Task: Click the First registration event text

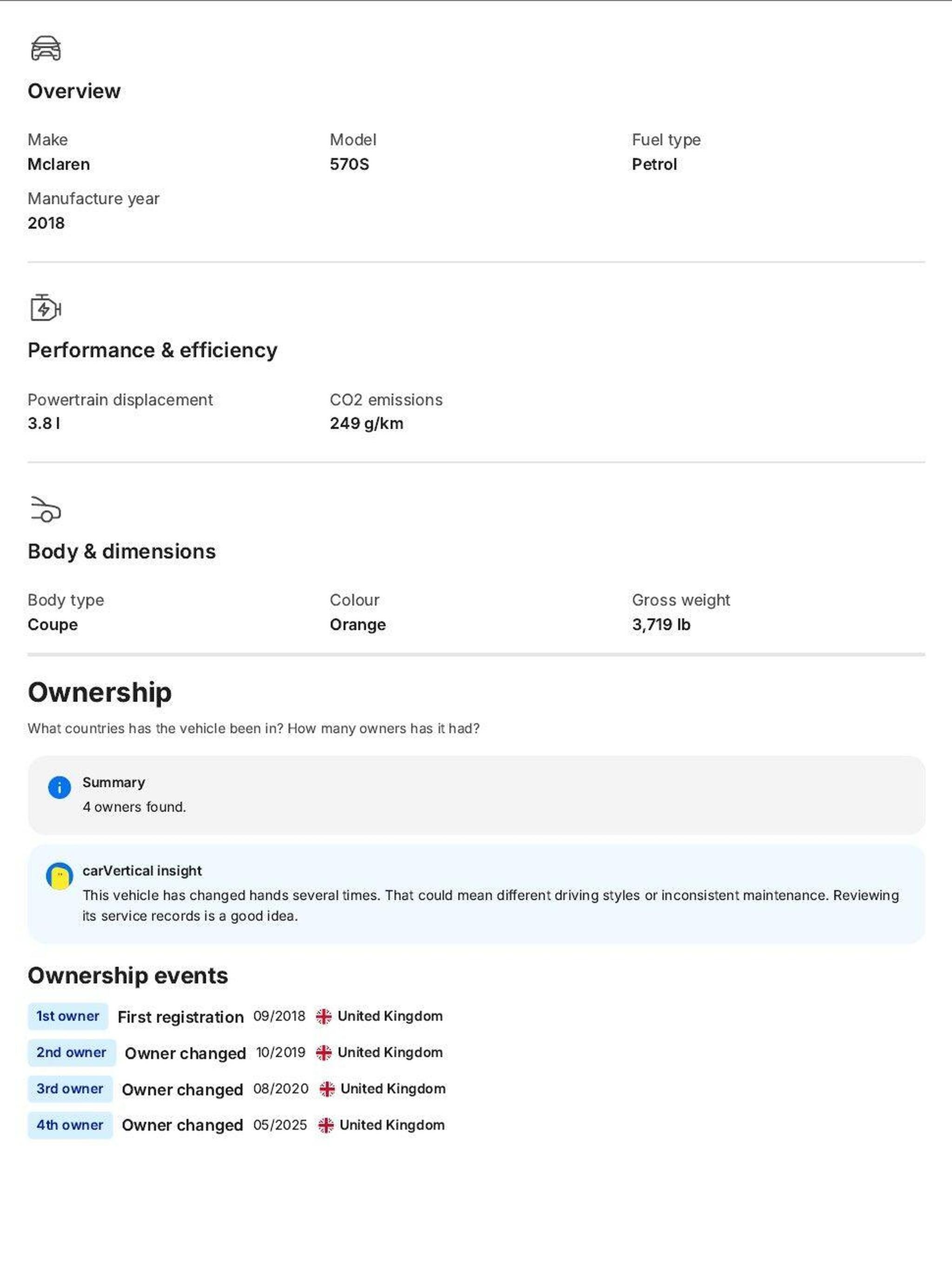Action: point(180,1017)
